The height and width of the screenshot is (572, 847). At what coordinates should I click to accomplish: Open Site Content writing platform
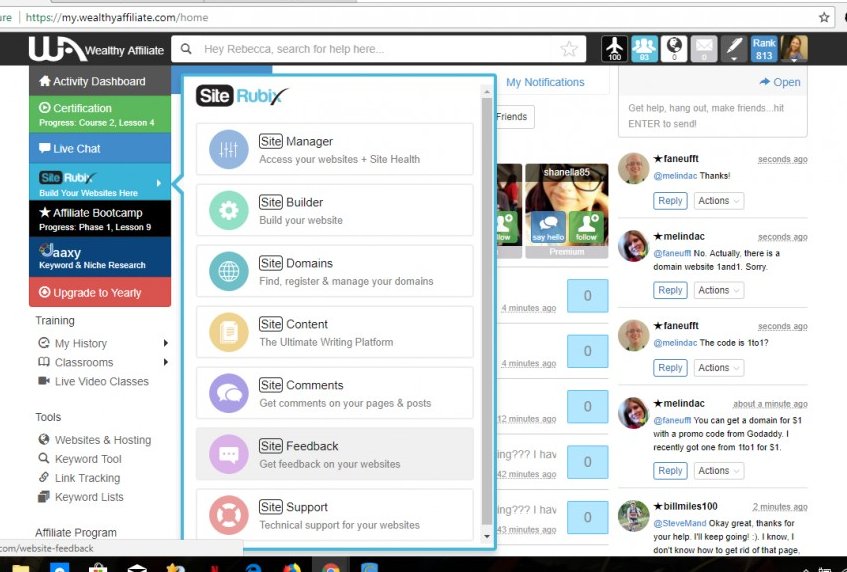pos(335,333)
